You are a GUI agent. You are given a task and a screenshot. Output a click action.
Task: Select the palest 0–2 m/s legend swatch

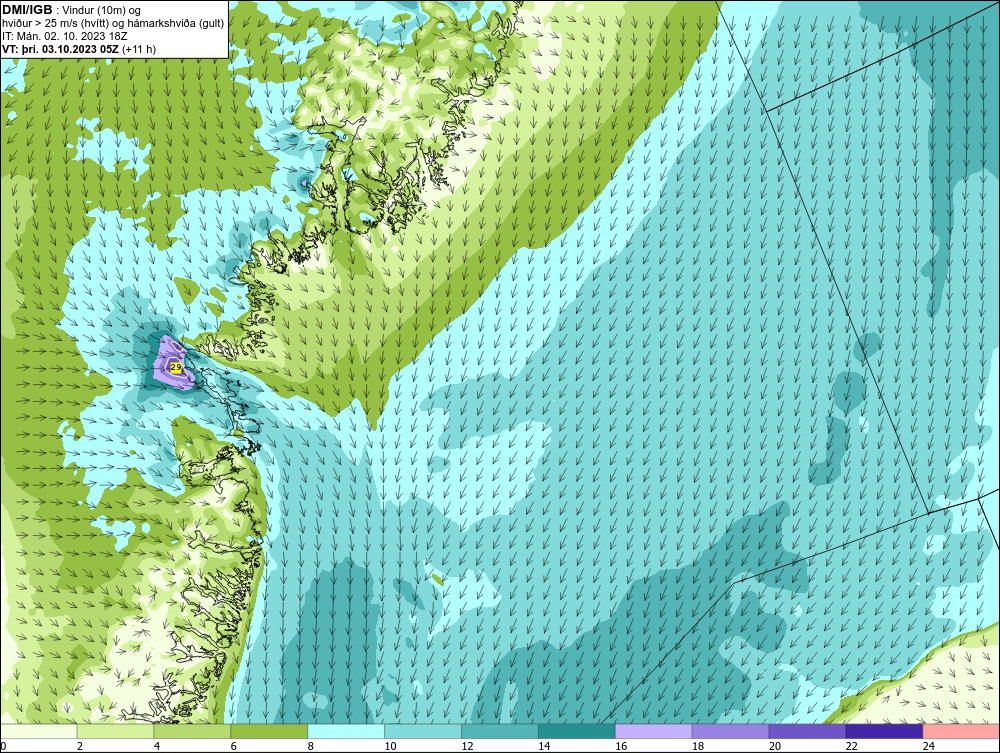click(x=39, y=731)
